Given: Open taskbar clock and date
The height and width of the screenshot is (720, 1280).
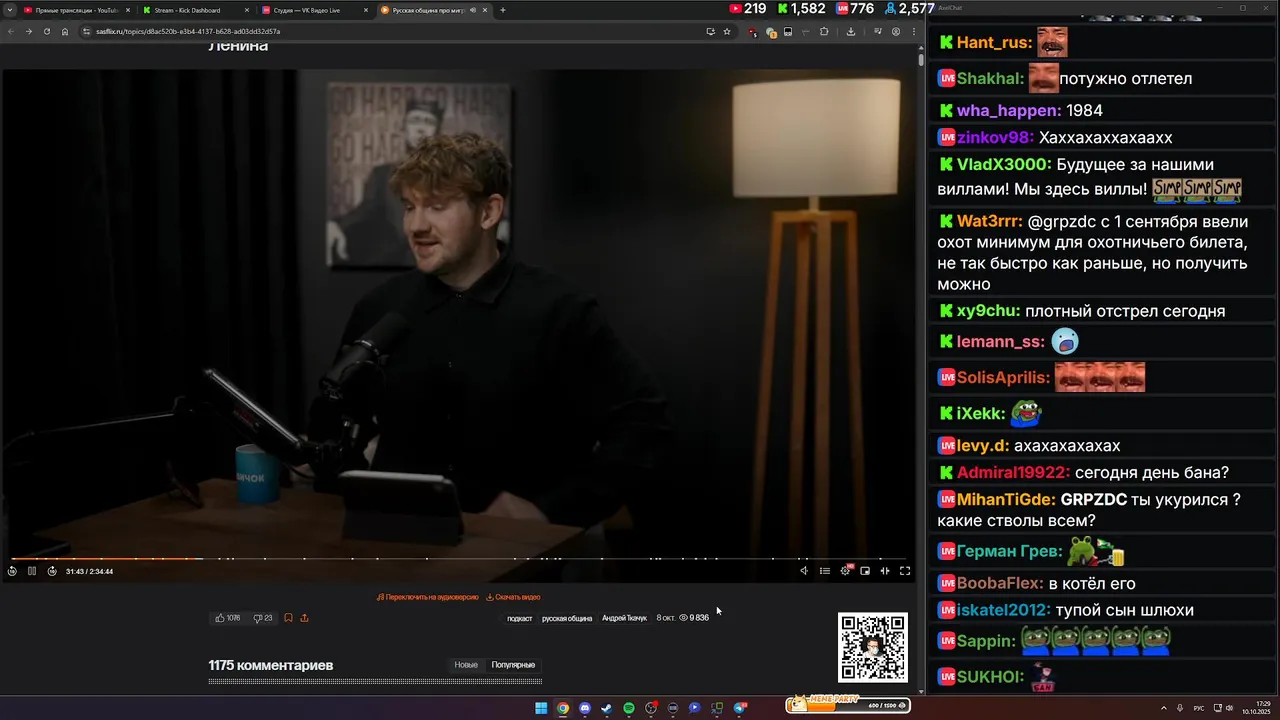Looking at the screenshot, I should pyautogui.click(x=1256, y=708).
